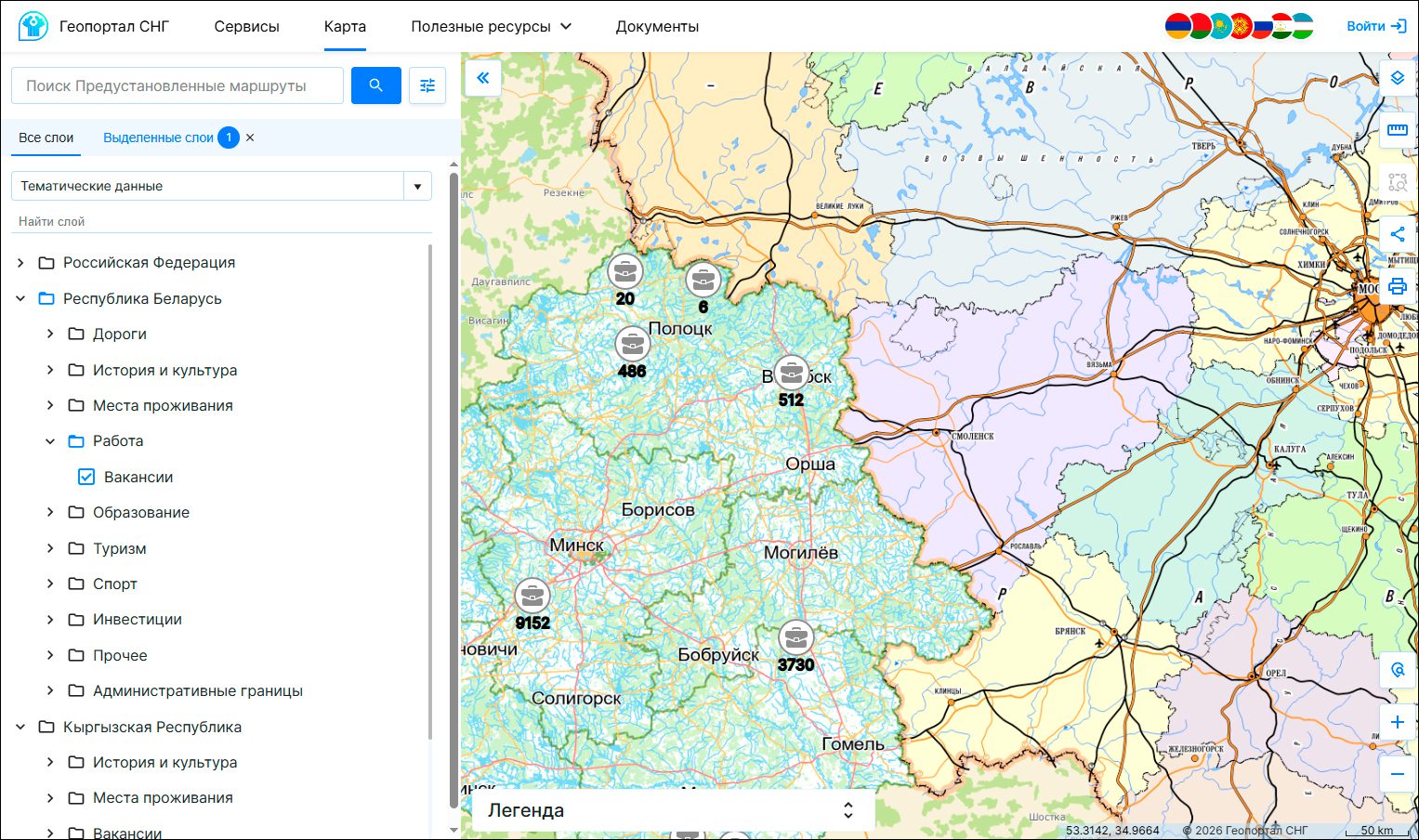Clear selected layers with the X
The width and height of the screenshot is (1419, 840).
250,138
